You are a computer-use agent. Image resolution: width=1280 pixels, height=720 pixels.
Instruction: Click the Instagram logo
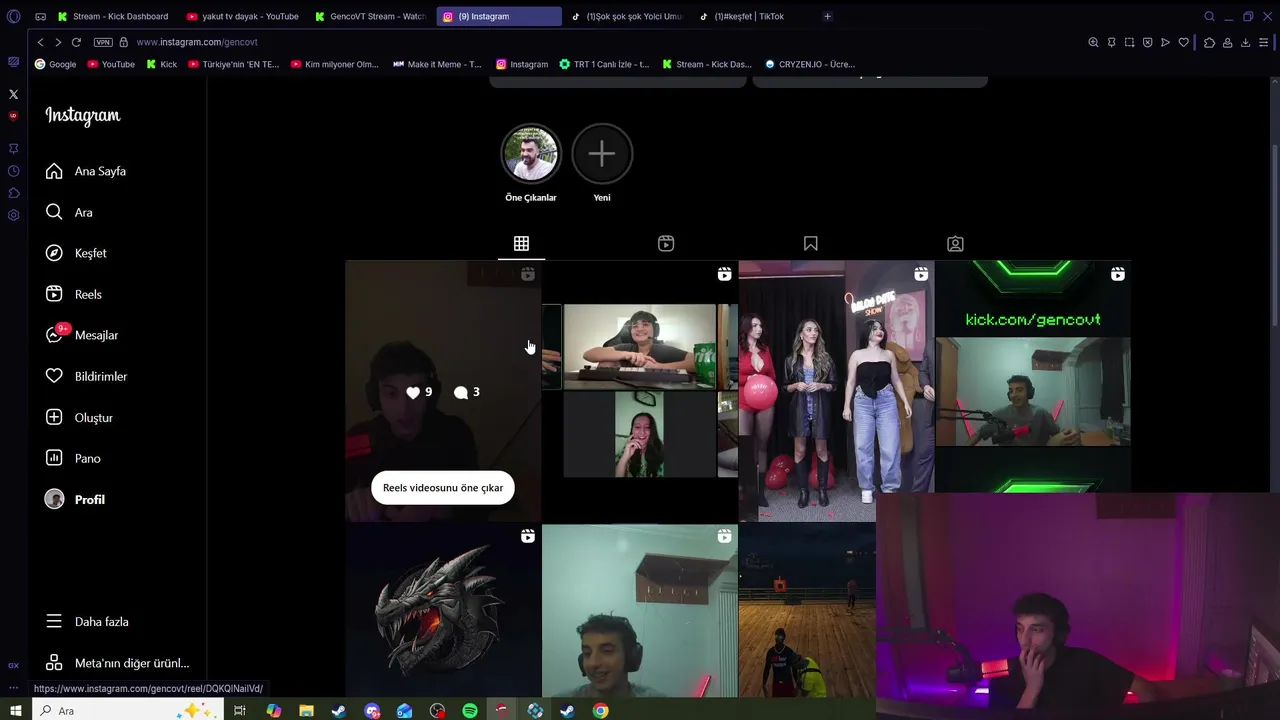[x=82, y=116]
